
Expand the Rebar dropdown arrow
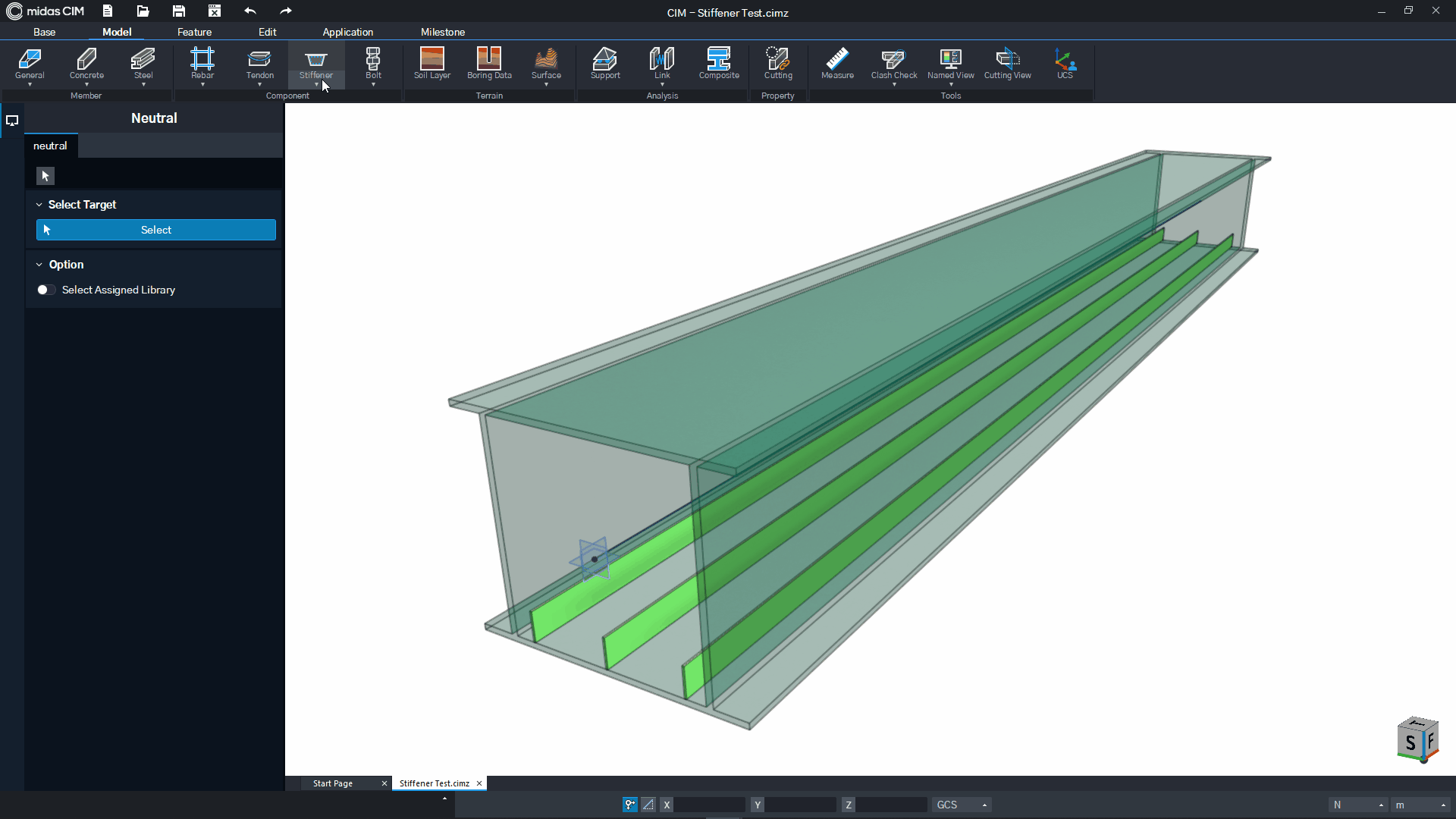click(202, 85)
